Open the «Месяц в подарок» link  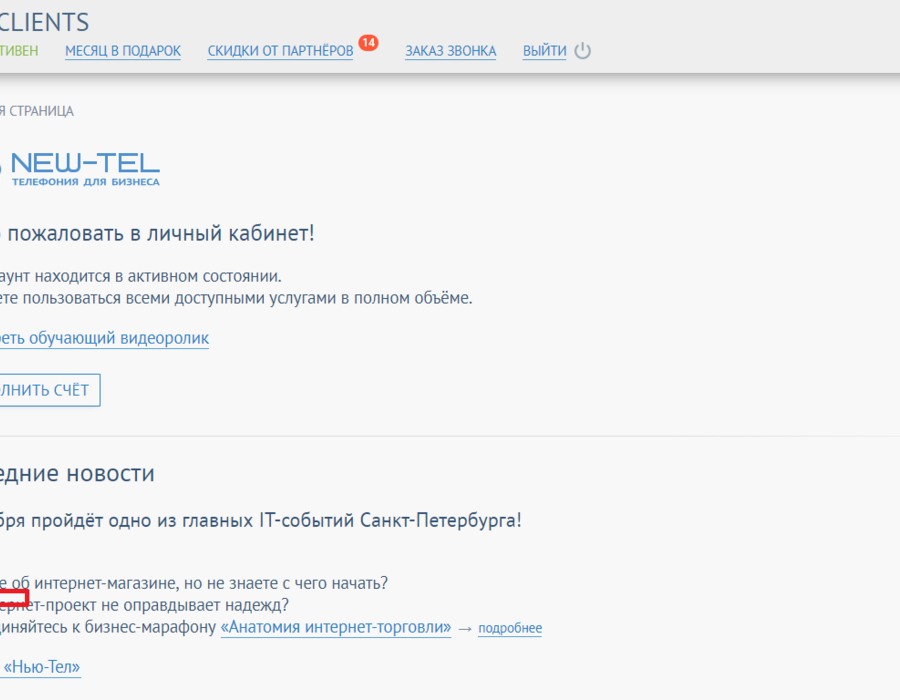[123, 51]
